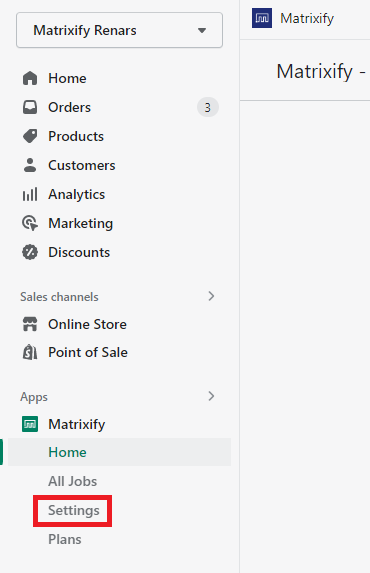The height and width of the screenshot is (573, 370).
Task: Open the Products section
Action: [x=76, y=136]
